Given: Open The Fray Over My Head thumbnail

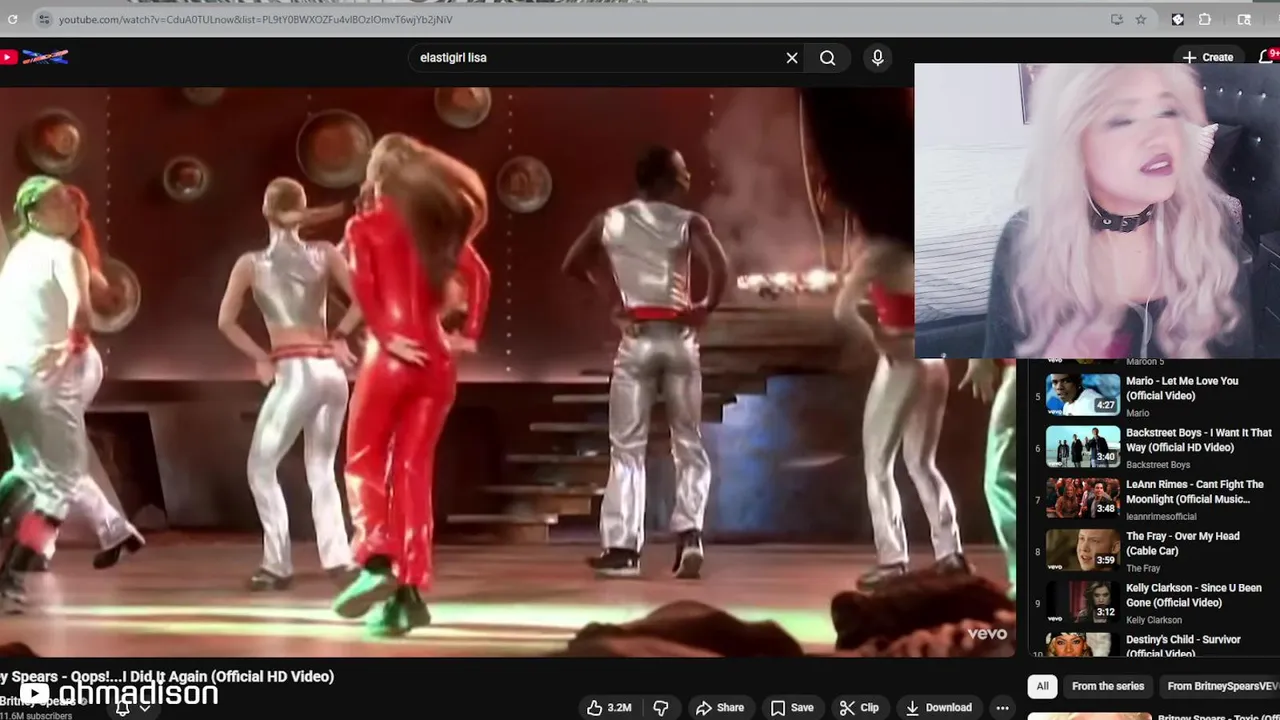Looking at the screenshot, I should coord(1083,549).
